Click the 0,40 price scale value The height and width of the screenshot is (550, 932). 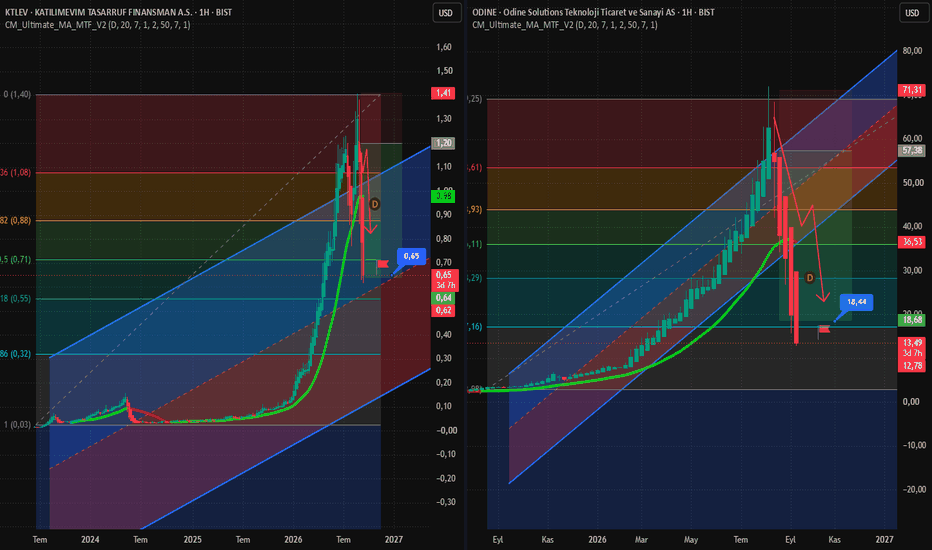(x=443, y=334)
